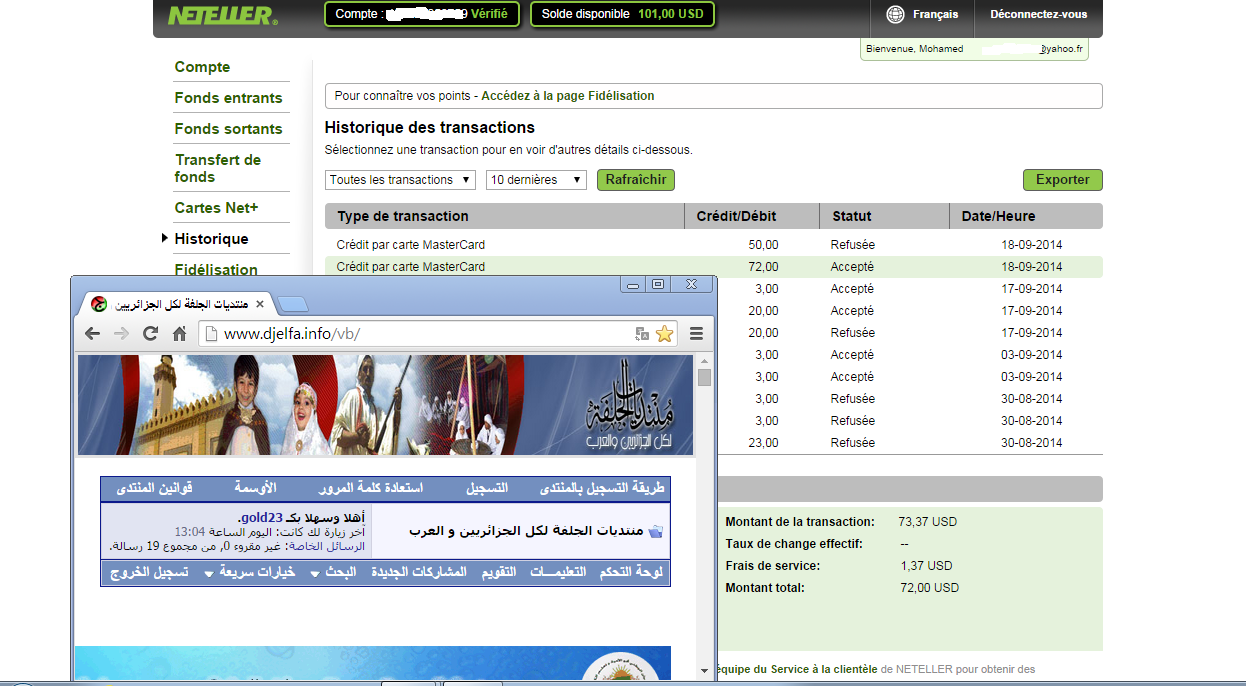Click the forum folder icon beside the title
The image size is (1246, 686).
pyautogui.click(x=656, y=531)
